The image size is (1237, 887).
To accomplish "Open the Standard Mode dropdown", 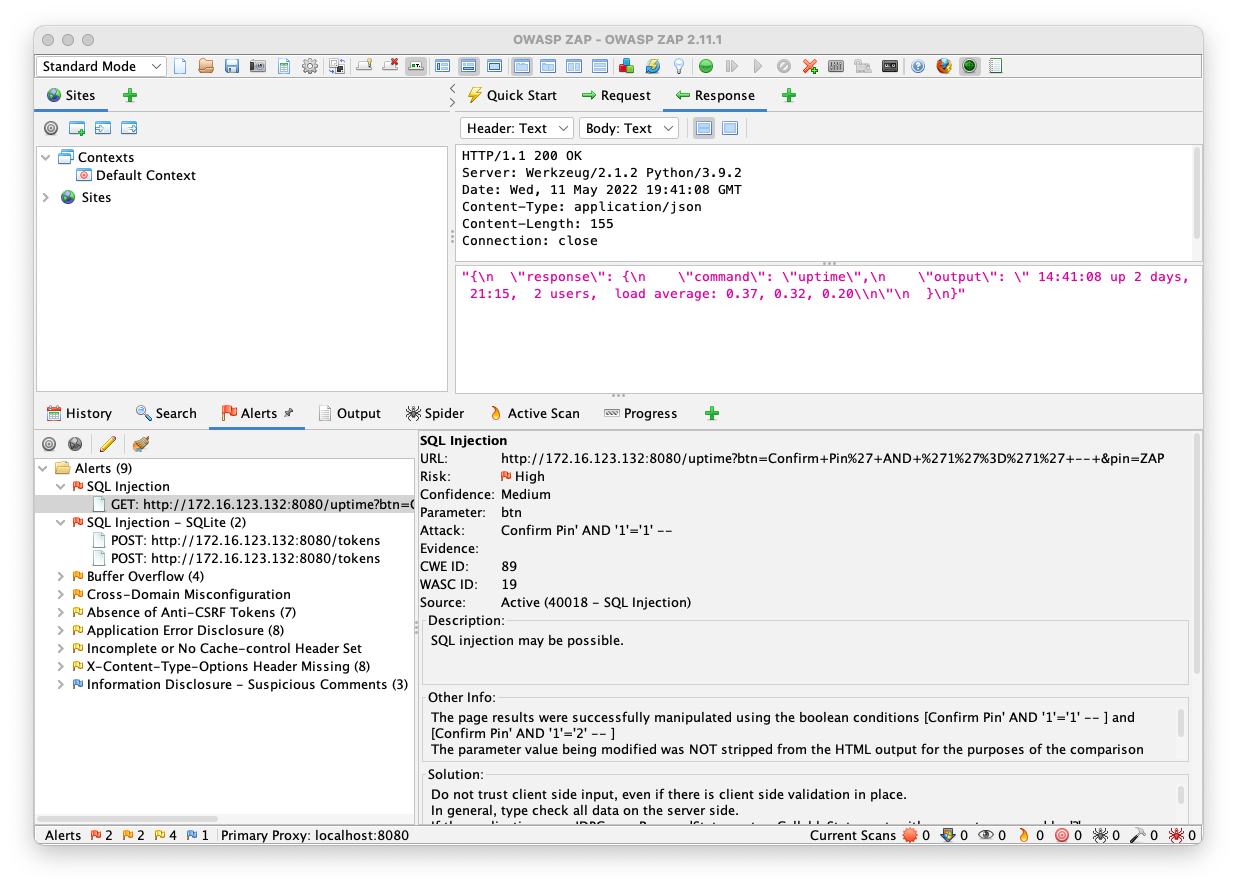I will coord(102,67).
